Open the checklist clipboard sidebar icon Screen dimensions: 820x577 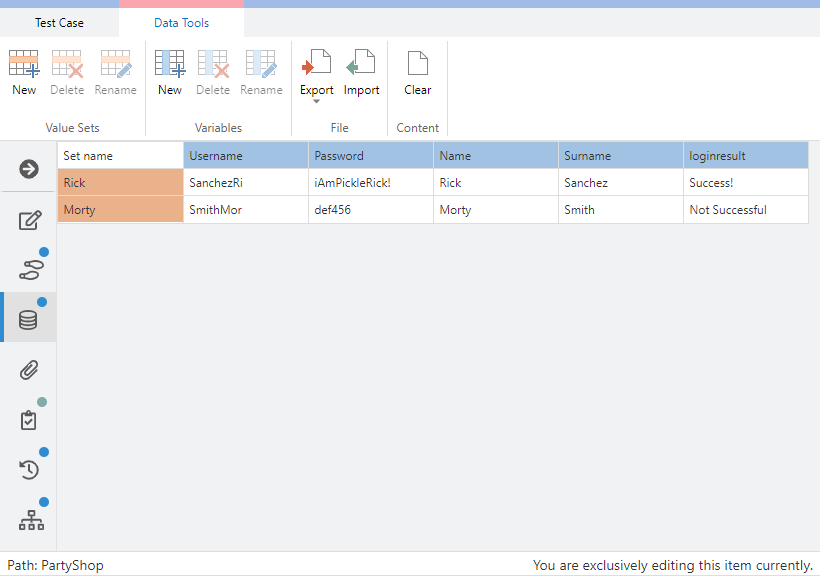coord(29,420)
